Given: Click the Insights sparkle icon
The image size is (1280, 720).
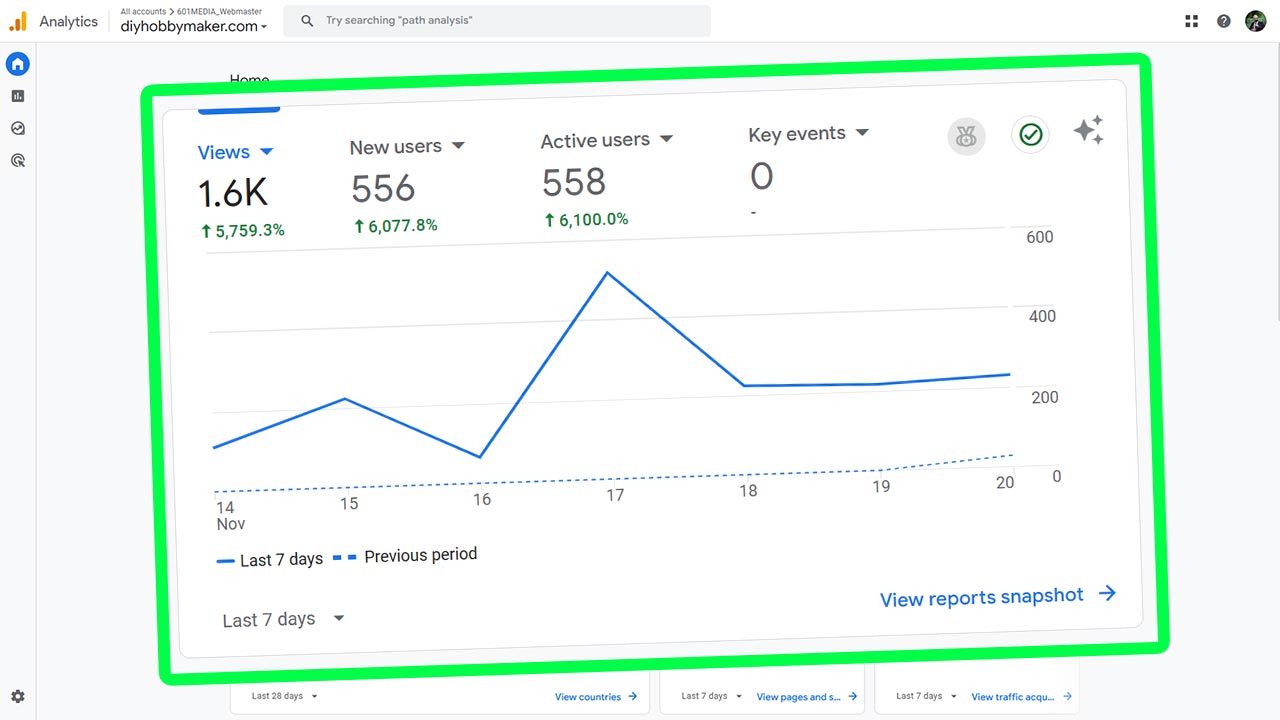Looking at the screenshot, I should click(x=1088, y=131).
